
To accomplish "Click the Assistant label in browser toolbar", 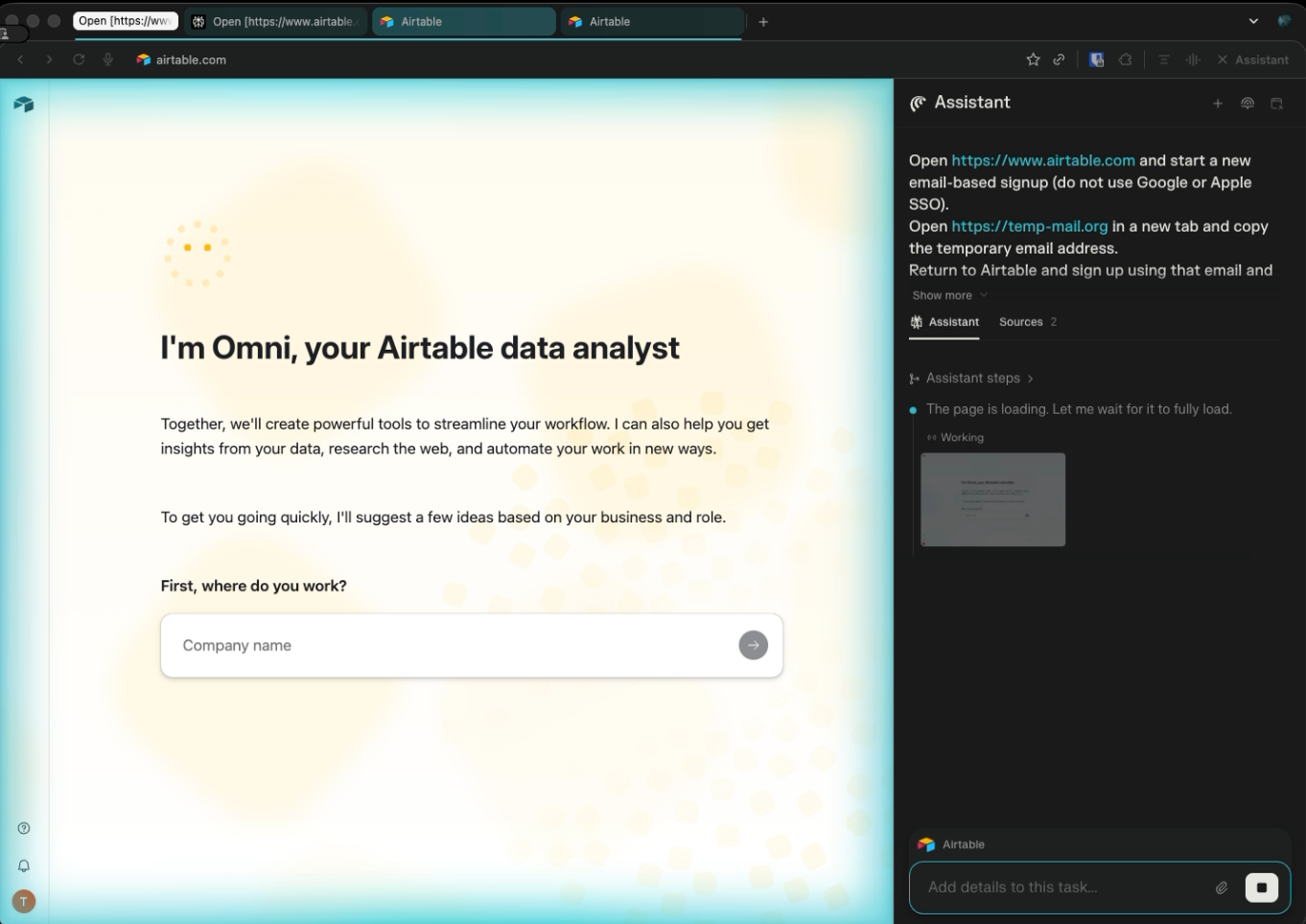I will point(1261,59).
